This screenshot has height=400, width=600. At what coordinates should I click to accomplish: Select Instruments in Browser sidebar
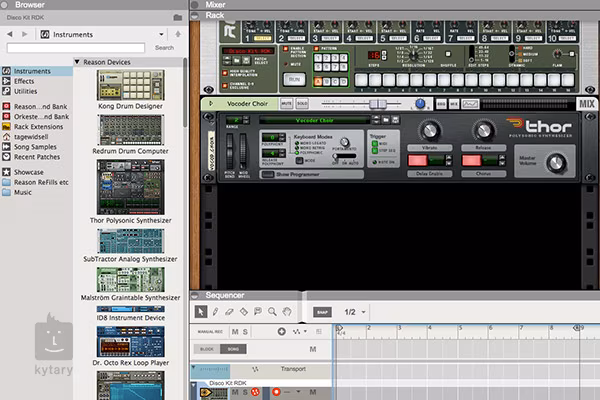[32, 71]
